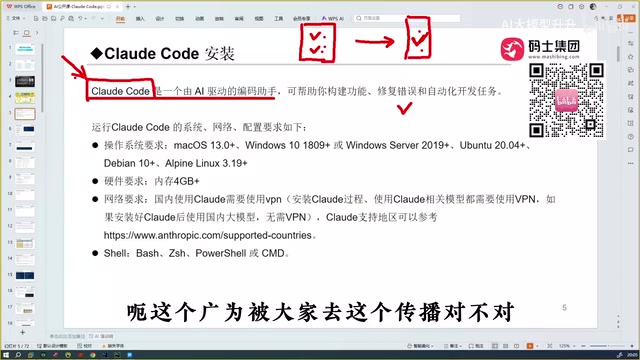Click the 缺失字体 missing fonts warning
The image size is (640, 360).
113,346
